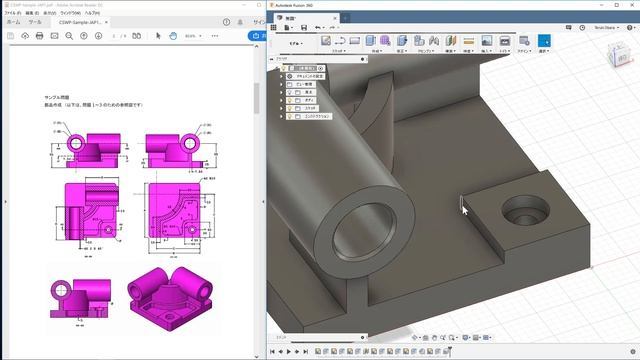Click the email envelope icon in Acrobat Reader
The width and height of the screenshot is (640, 360).
[54, 36]
